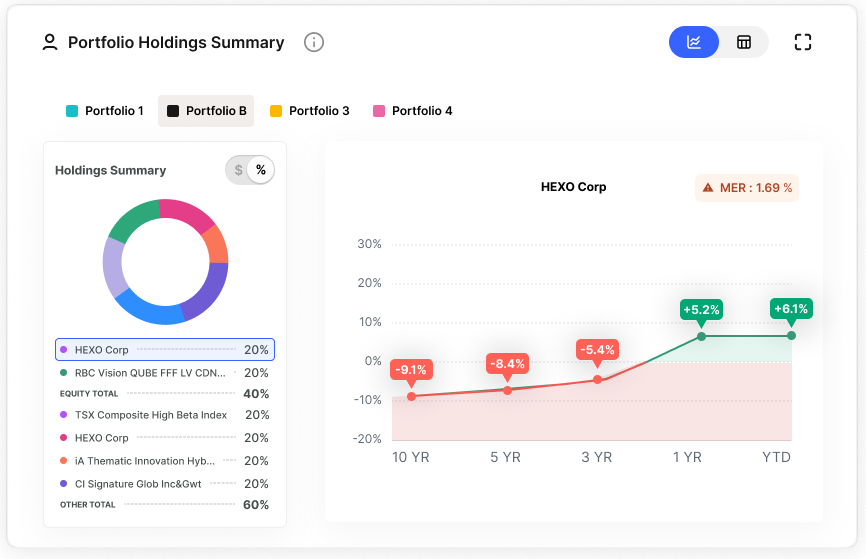Click the -5.4% value label
This screenshot has height=559, width=866.
tap(598, 350)
